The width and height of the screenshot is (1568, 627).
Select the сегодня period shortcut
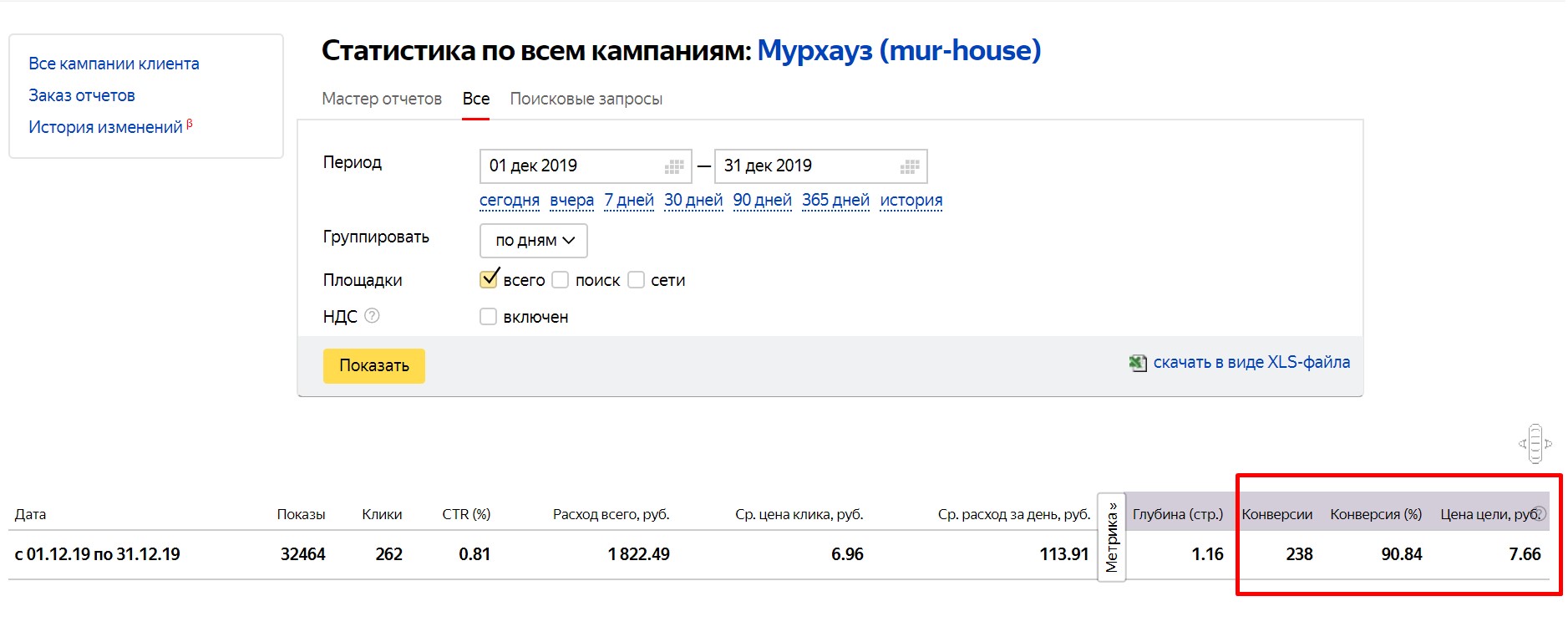(510, 200)
